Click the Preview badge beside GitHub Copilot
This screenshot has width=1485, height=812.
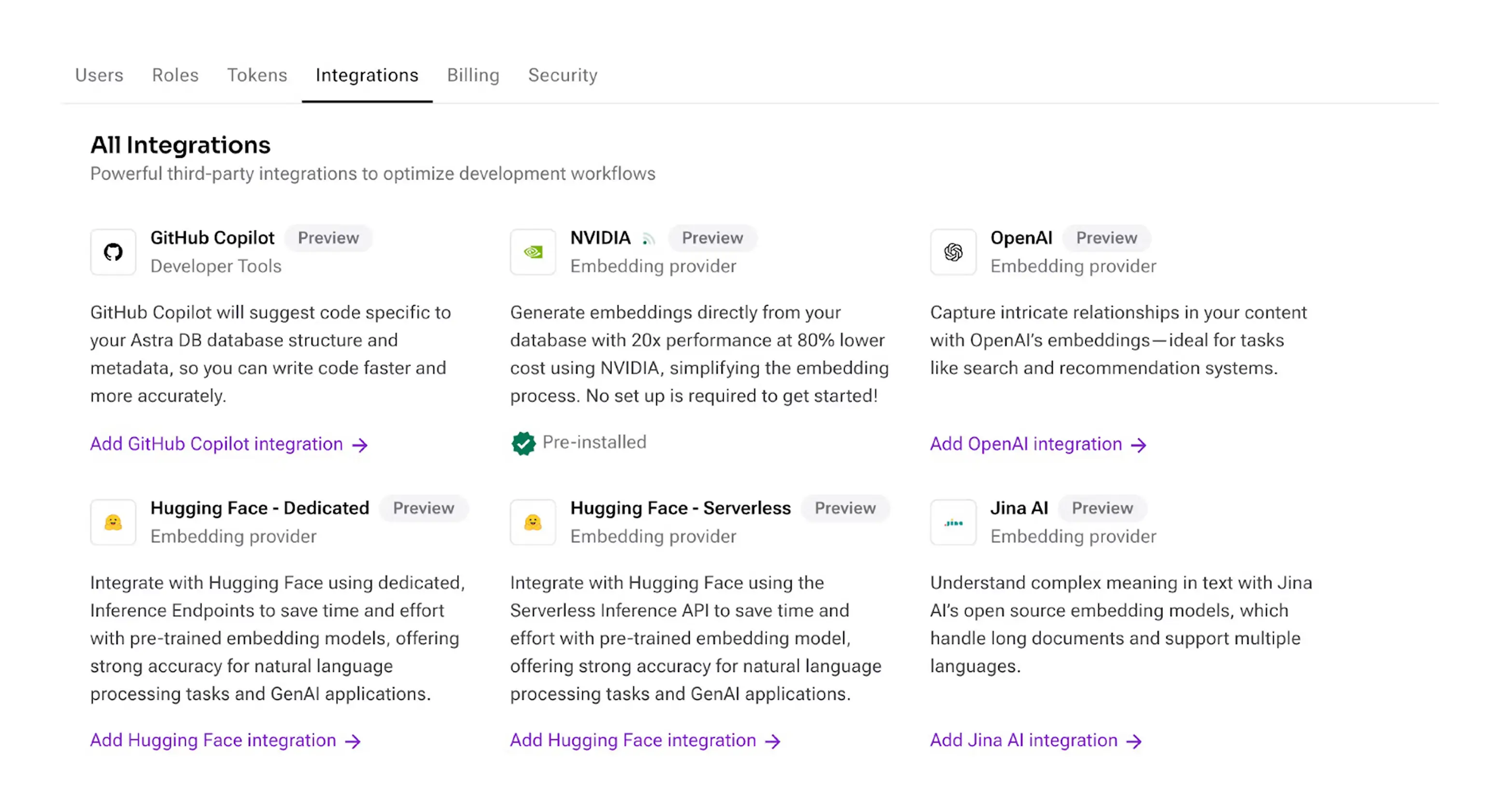pyautogui.click(x=328, y=238)
